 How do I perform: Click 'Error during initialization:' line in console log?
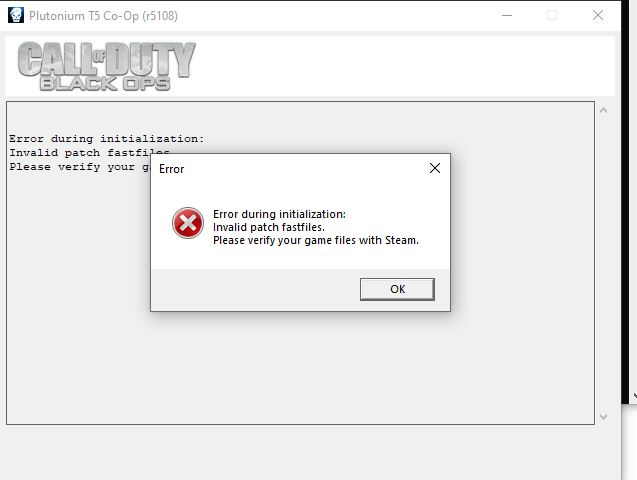click(x=106, y=139)
